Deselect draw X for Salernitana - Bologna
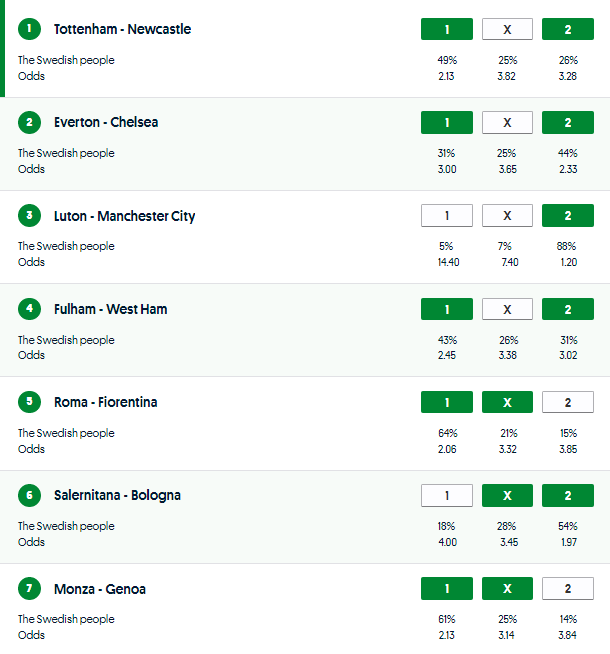610x654 pixels. pos(507,495)
